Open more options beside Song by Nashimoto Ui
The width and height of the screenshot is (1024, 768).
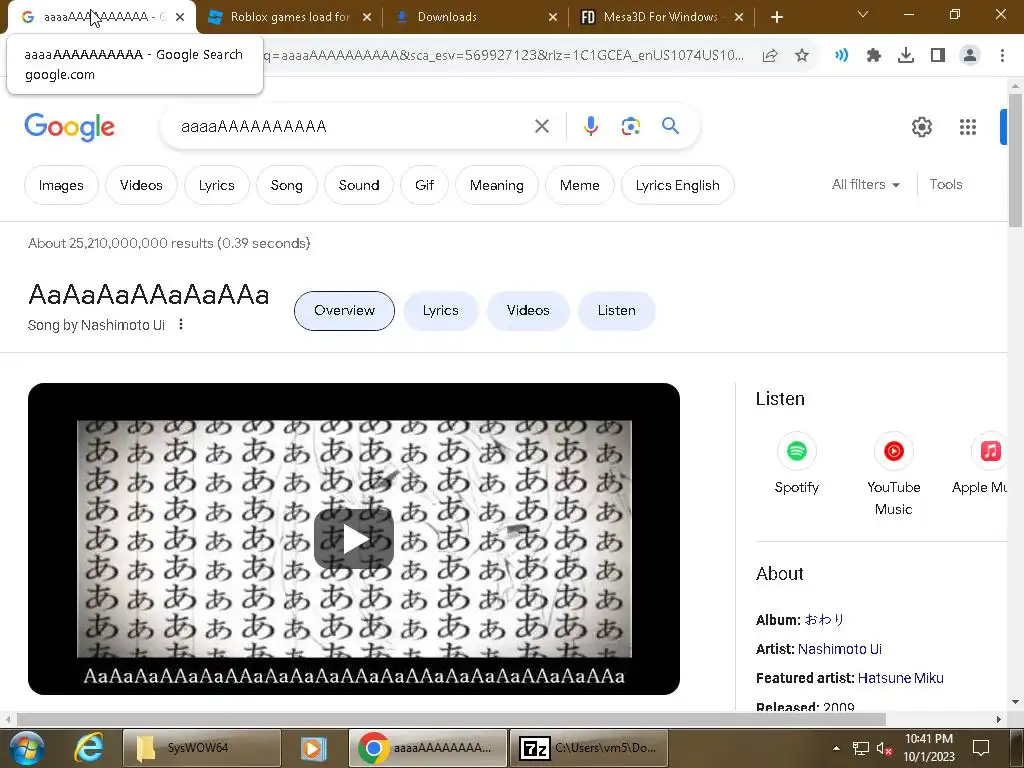[x=181, y=324]
